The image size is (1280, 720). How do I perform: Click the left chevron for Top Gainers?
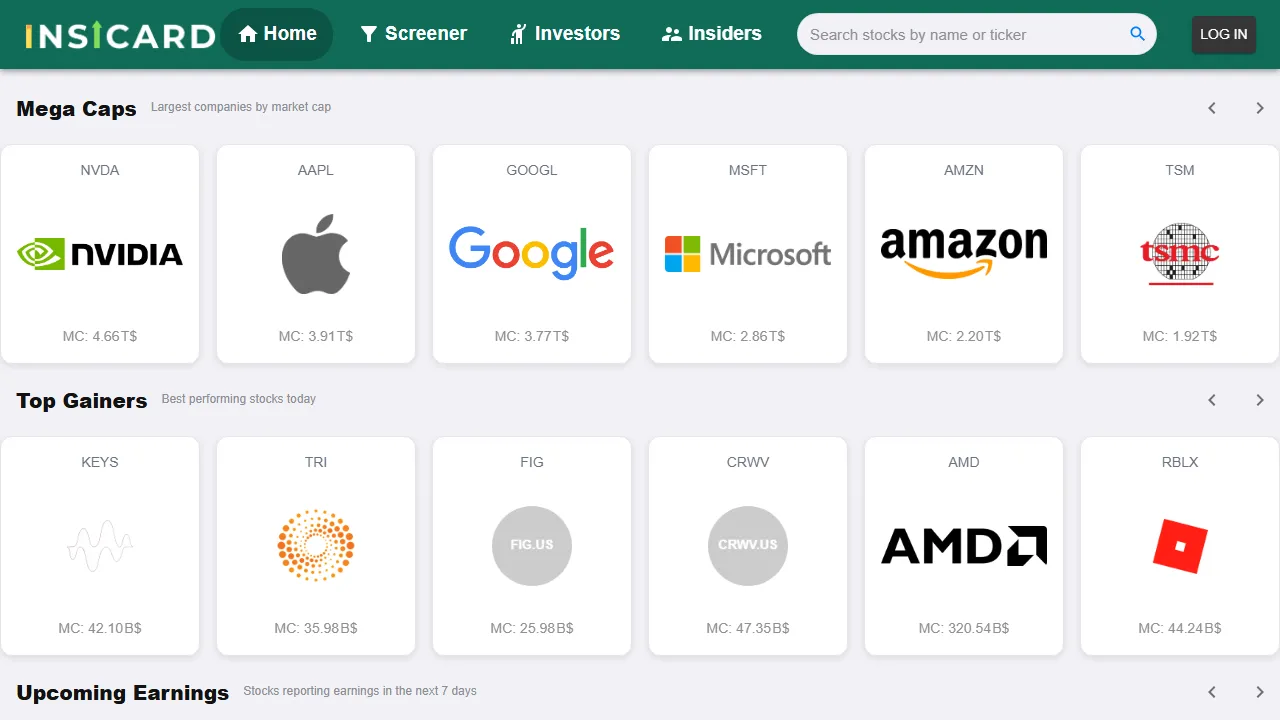[1211, 399]
